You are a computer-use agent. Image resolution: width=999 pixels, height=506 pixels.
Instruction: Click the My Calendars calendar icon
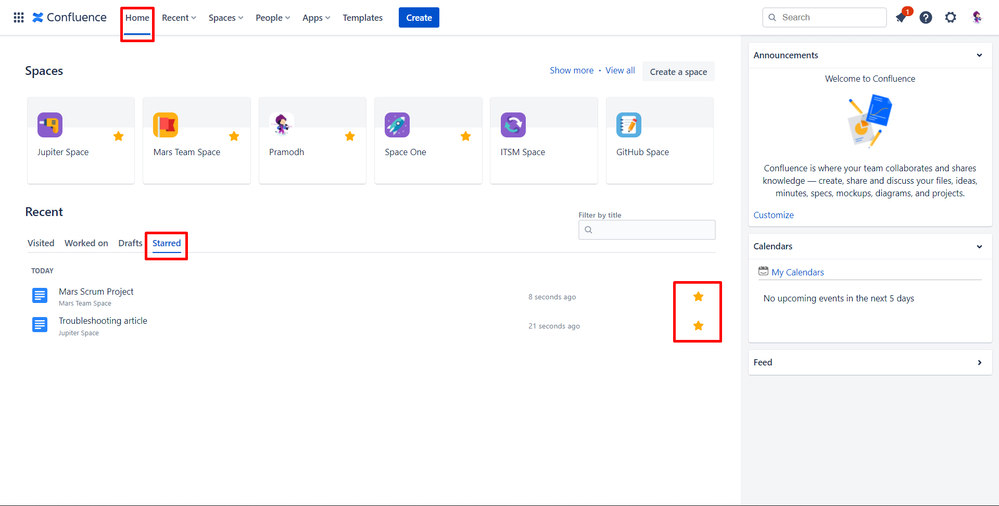point(763,271)
